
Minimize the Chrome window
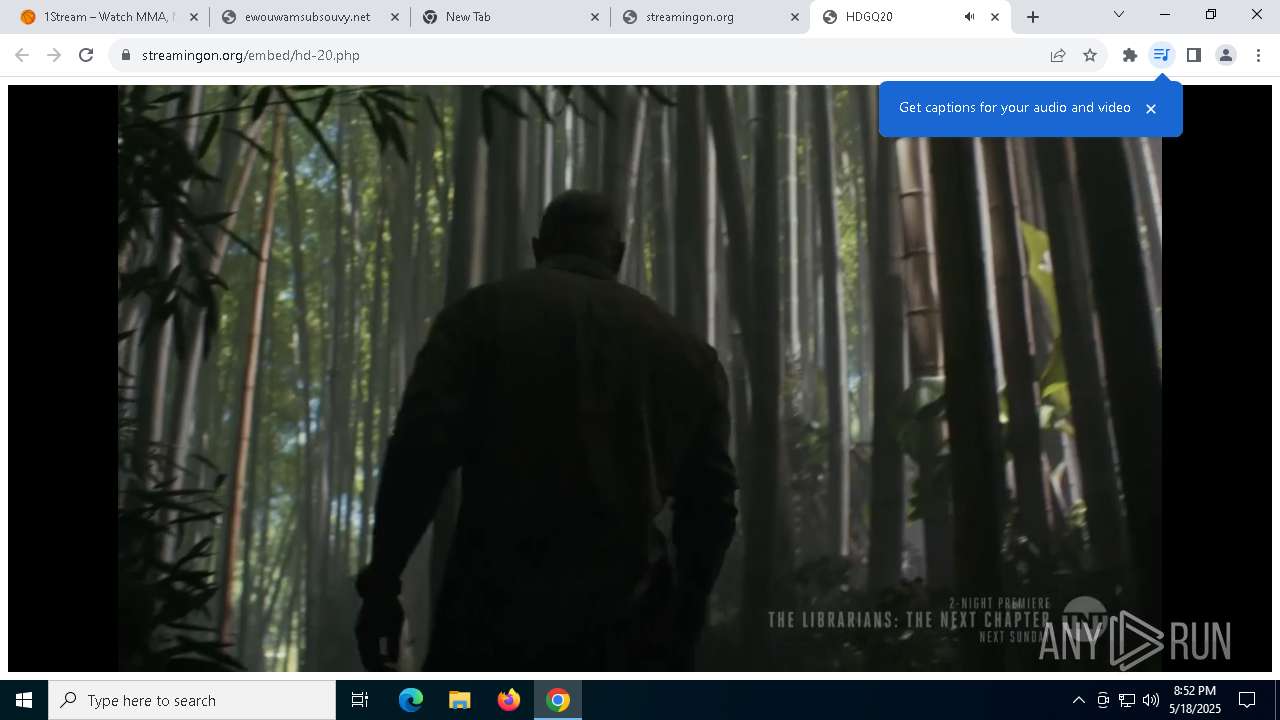(x=1165, y=15)
